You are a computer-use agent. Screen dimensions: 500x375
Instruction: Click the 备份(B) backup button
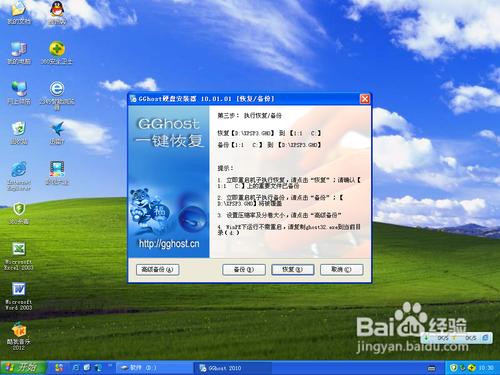[x=244, y=270]
